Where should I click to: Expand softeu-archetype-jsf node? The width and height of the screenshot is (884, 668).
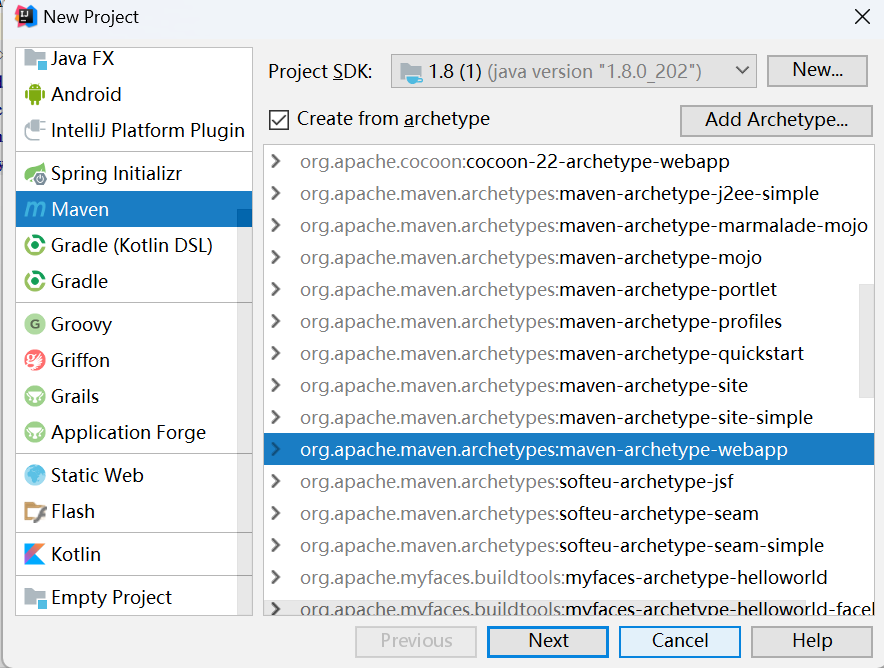pos(276,482)
